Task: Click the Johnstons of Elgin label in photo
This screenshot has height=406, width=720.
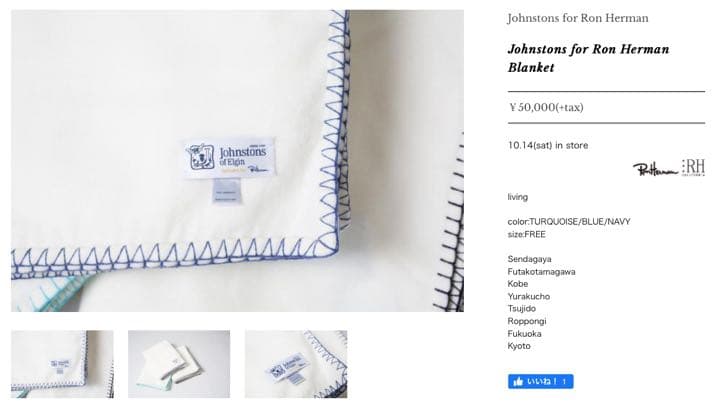Action: (x=231, y=158)
